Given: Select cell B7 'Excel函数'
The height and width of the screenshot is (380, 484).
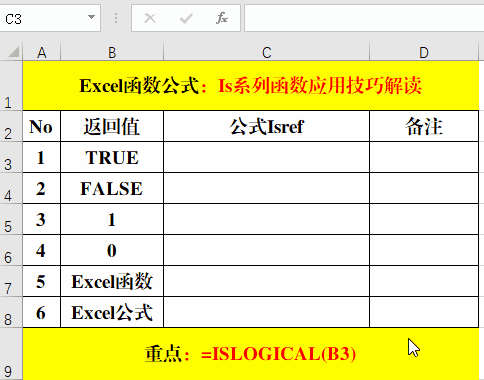Looking at the screenshot, I should tap(112, 281).
